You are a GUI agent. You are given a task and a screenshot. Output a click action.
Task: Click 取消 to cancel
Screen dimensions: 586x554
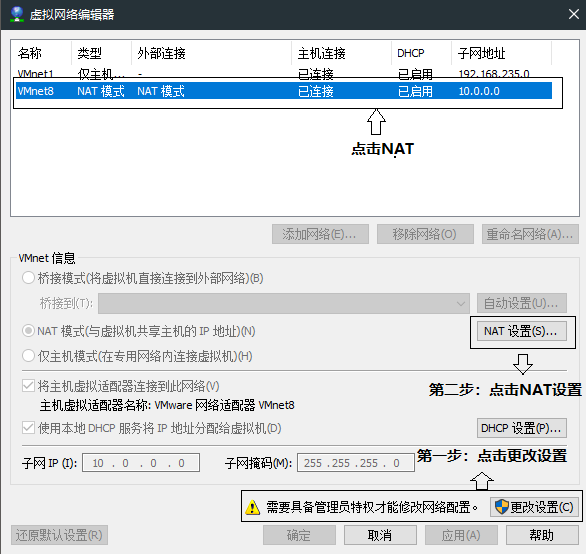coord(380,535)
